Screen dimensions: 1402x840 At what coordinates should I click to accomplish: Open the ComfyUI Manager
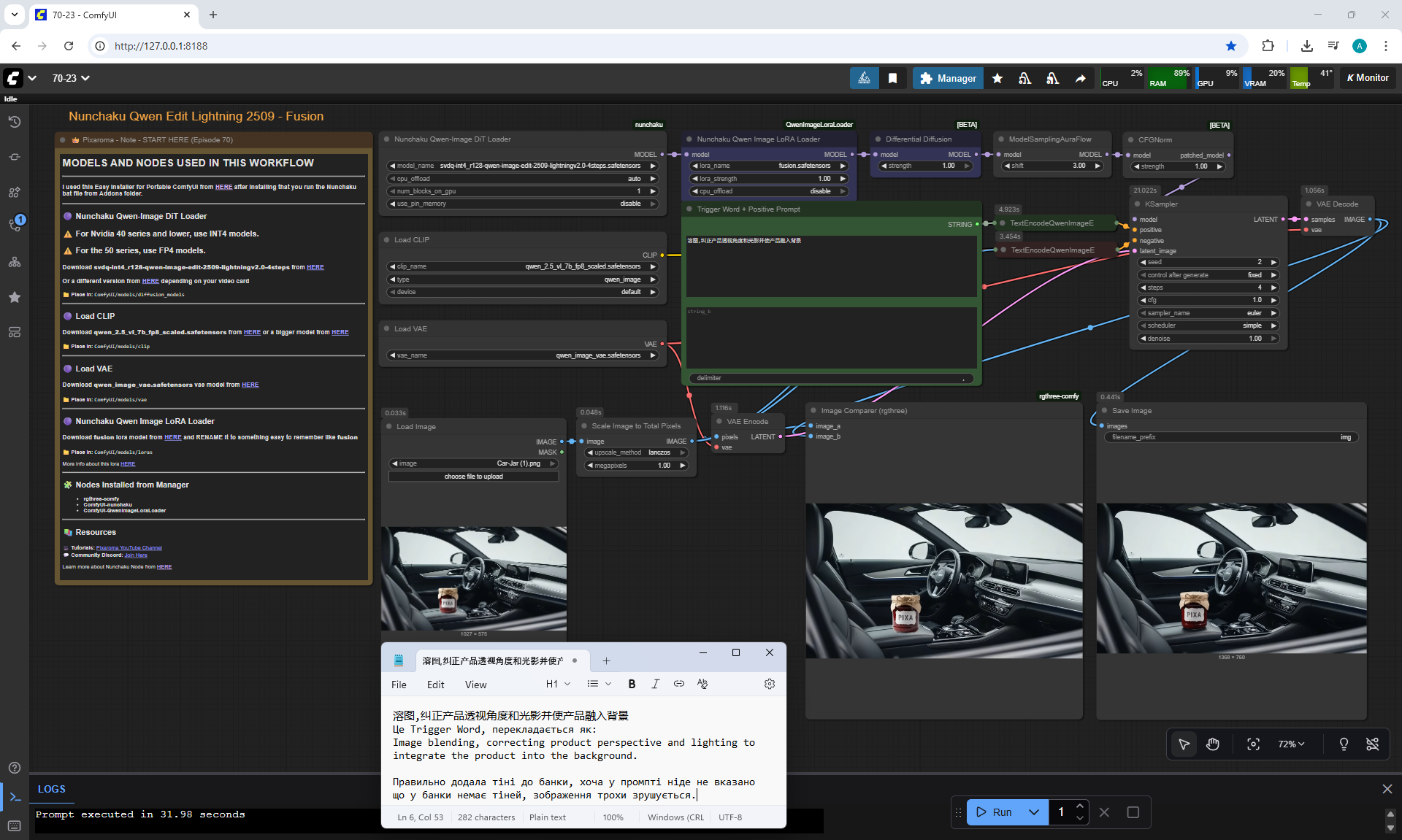(948, 78)
